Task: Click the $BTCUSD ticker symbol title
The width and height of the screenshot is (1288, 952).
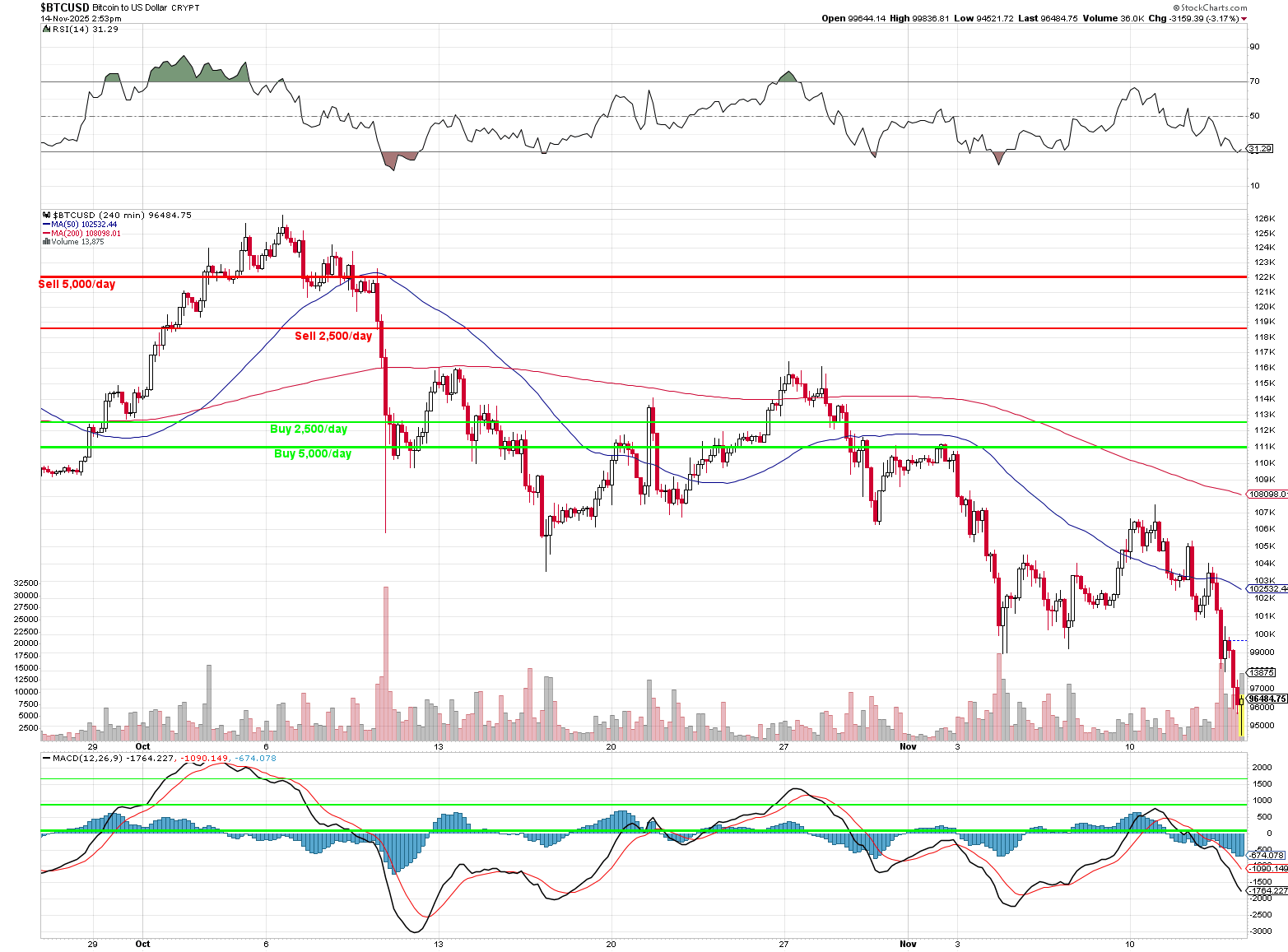Action: (x=65, y=7)
